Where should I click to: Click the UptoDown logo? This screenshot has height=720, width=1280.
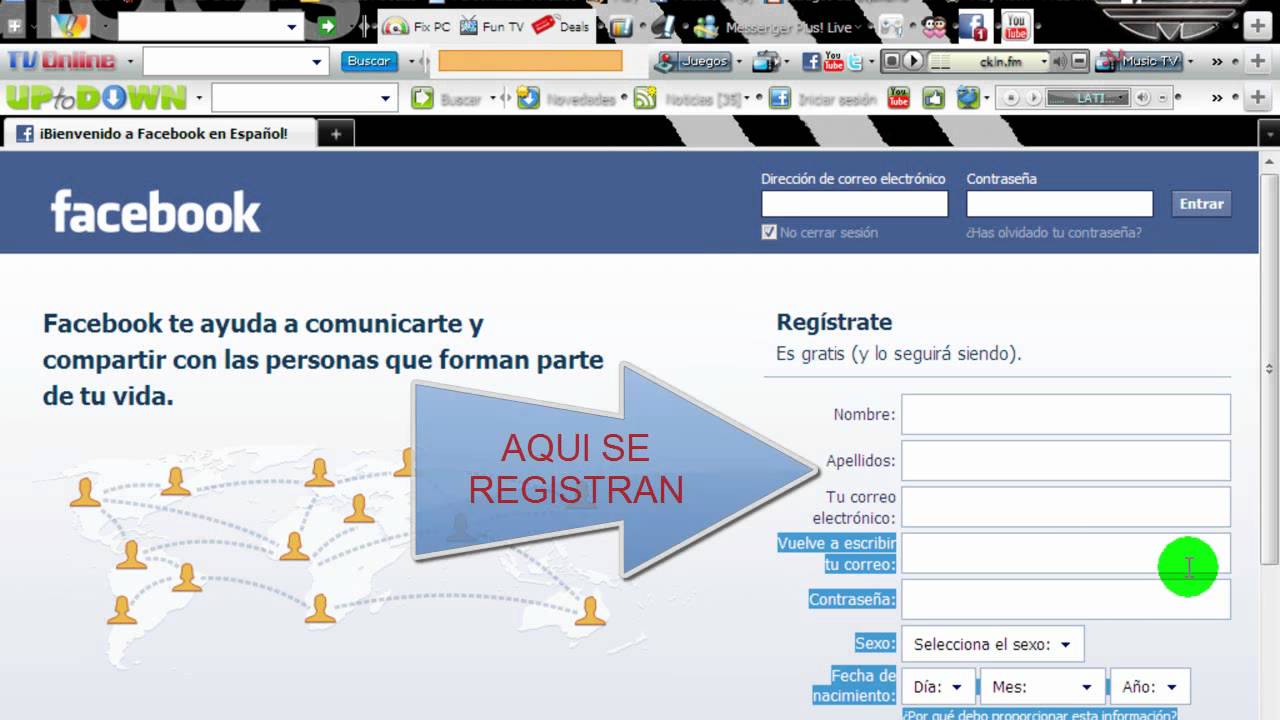[96, 97]
